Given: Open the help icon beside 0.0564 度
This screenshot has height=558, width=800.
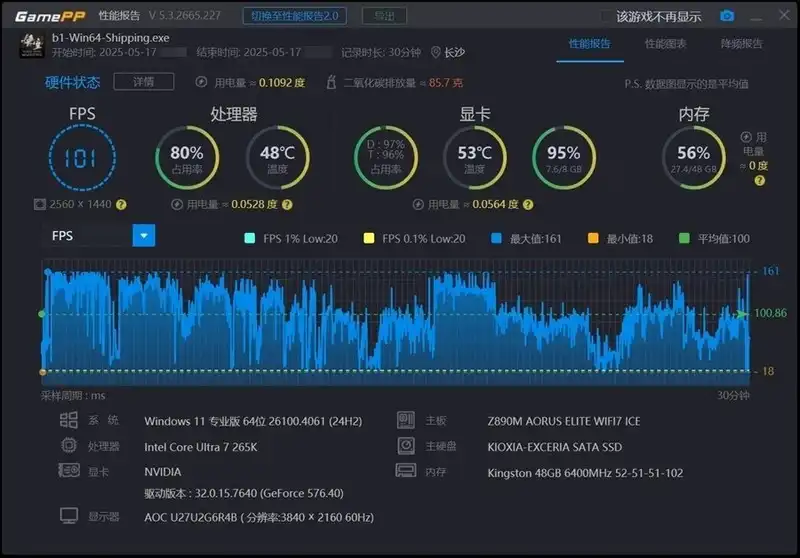Looking at the screenshot, I should pos(528,205).
